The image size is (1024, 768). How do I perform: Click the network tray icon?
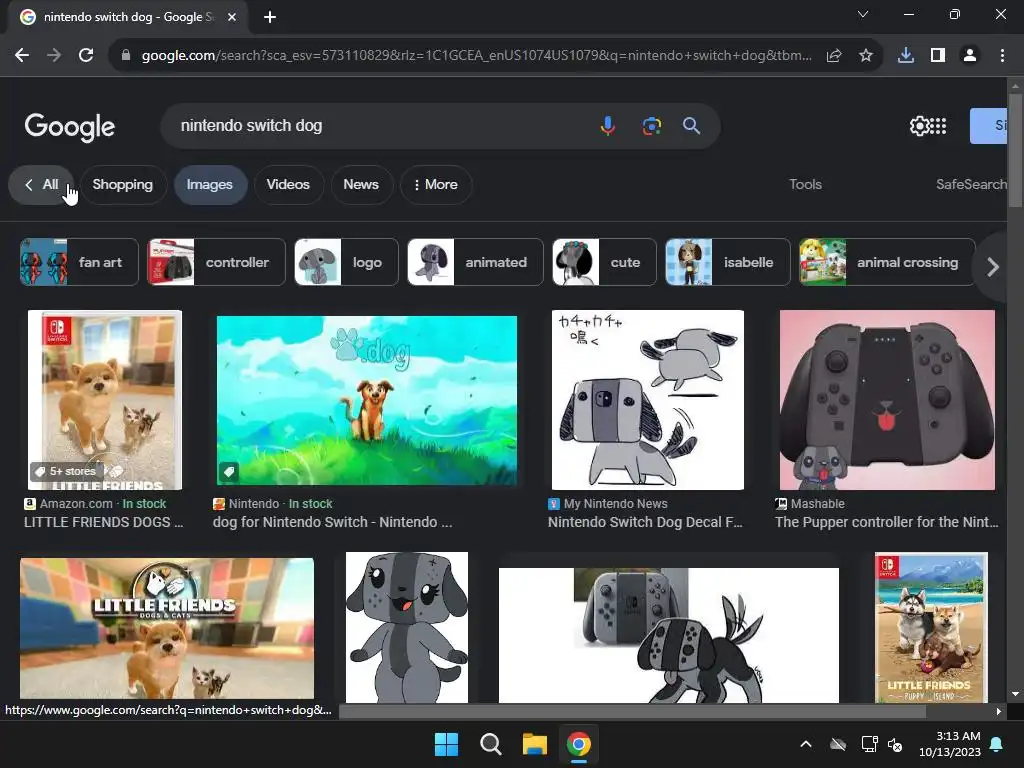pyautogui.click(x=869, y=744)
